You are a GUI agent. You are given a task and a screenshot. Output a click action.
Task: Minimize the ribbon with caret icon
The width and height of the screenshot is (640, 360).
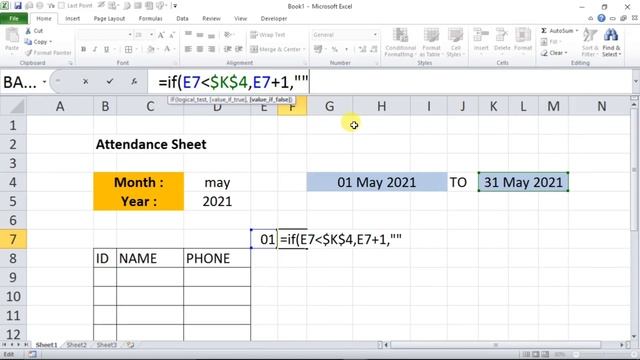590,18
